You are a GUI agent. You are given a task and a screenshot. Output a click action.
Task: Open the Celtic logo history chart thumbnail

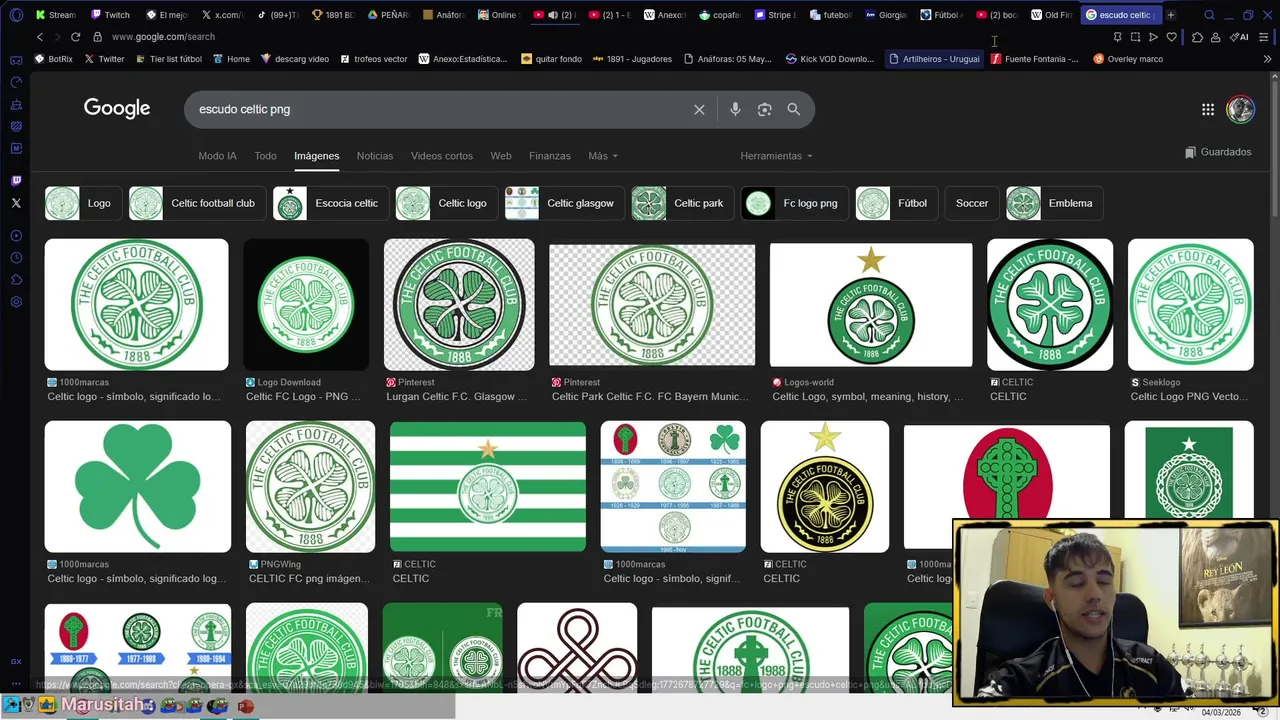673,486
